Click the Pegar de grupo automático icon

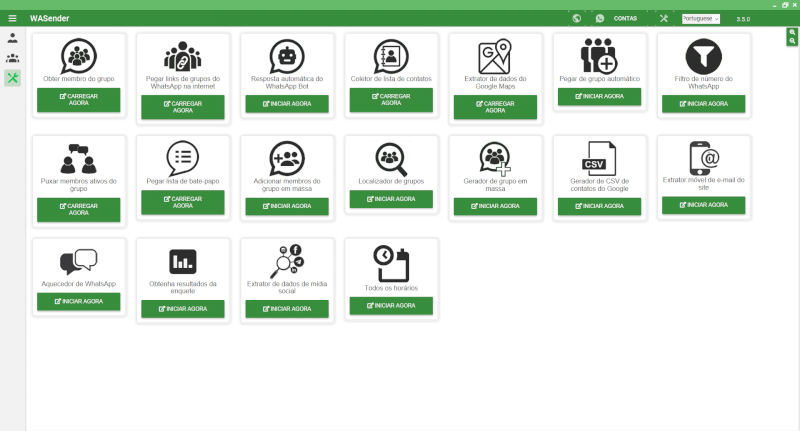[599, 56]
